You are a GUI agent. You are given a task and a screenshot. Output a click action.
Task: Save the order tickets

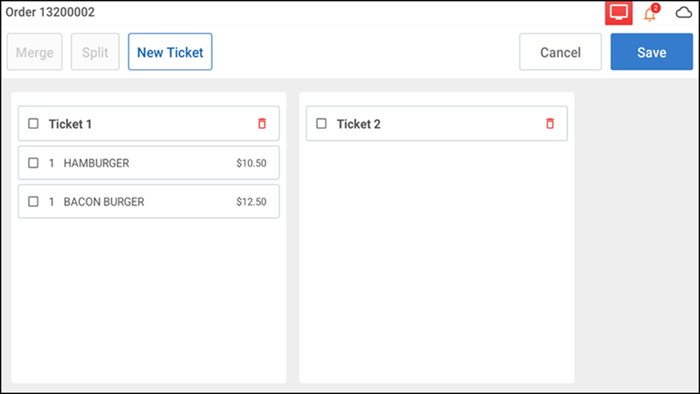coord(652,52)
